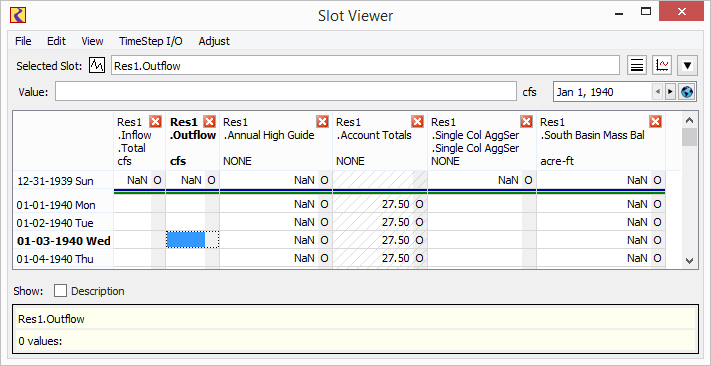711x366 pixels.
Task: Step date forward with right arrow
Action: pyautogui.click(x=670, y=92)
